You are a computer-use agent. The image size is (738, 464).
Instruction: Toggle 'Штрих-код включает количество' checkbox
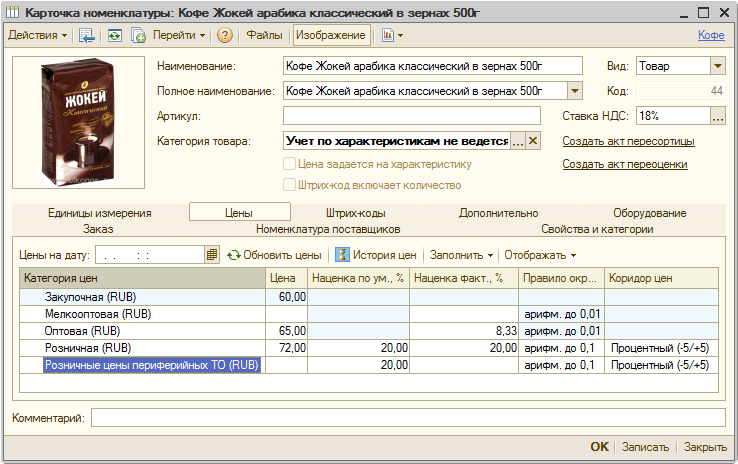[289, 184]
